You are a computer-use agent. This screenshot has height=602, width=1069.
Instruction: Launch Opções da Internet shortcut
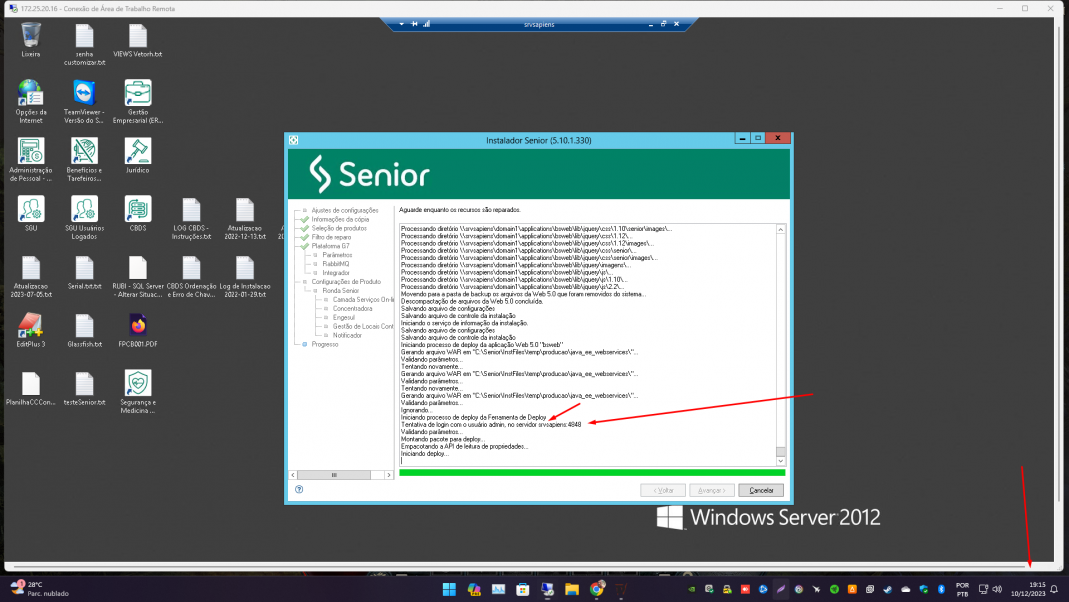[31, 102]
